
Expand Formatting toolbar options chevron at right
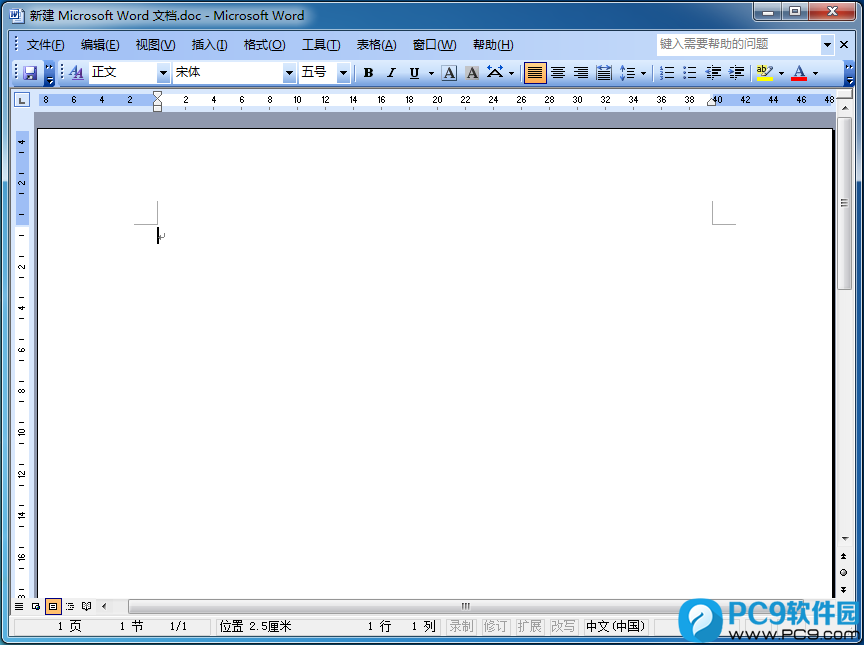coord(849,73)
